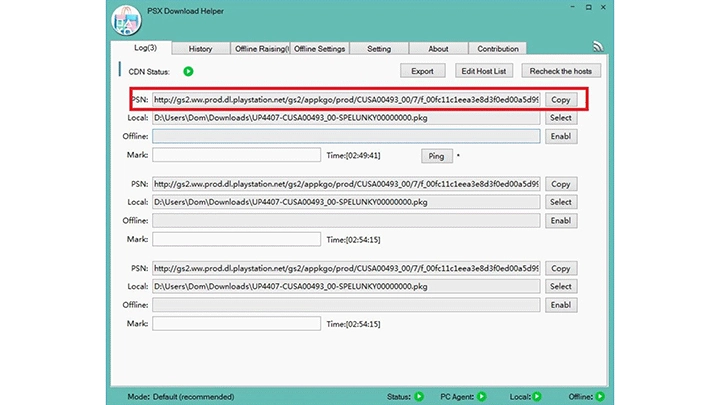
Task: Click the CDN Status green indicator
Action: 188,71
